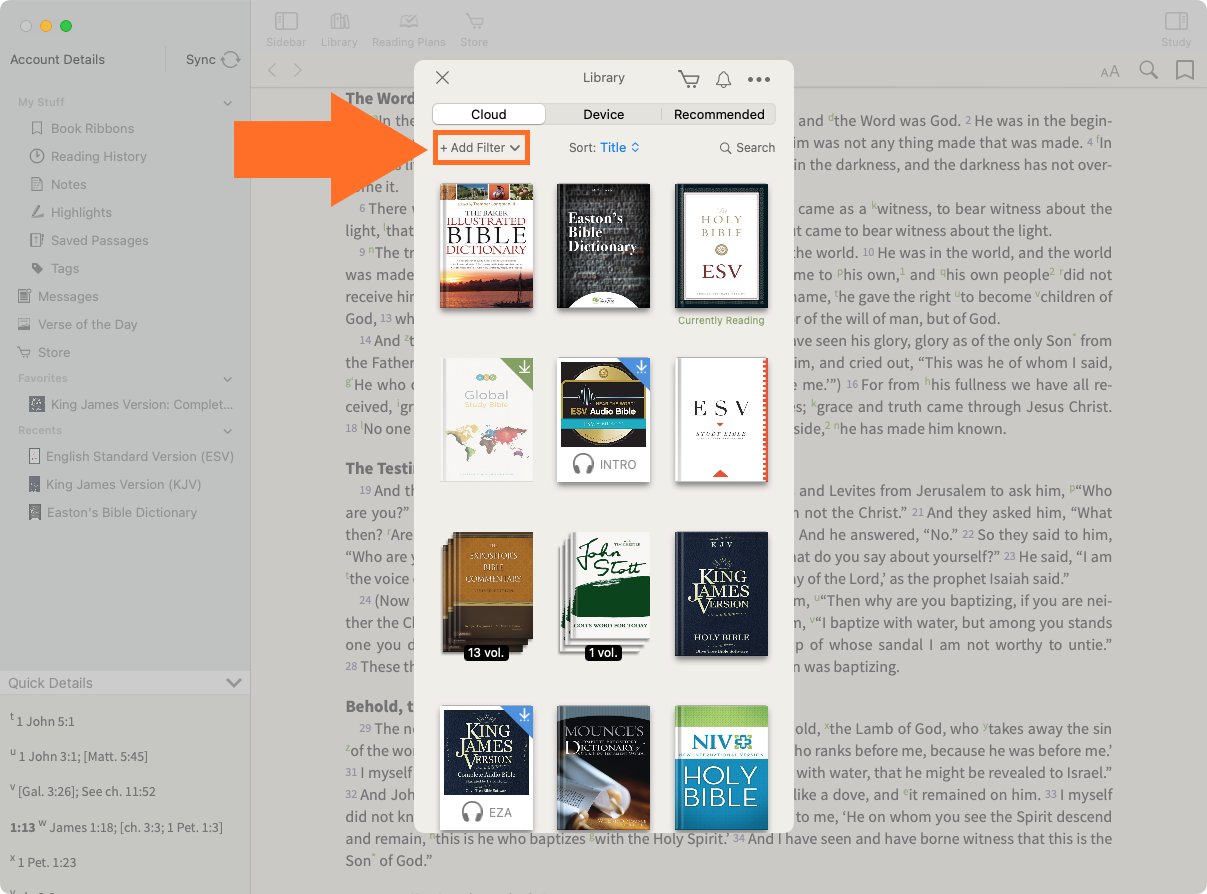Add a bookmark ribbon icon
This screenshot has width=1207, height=894.
tap(1185, 70)
